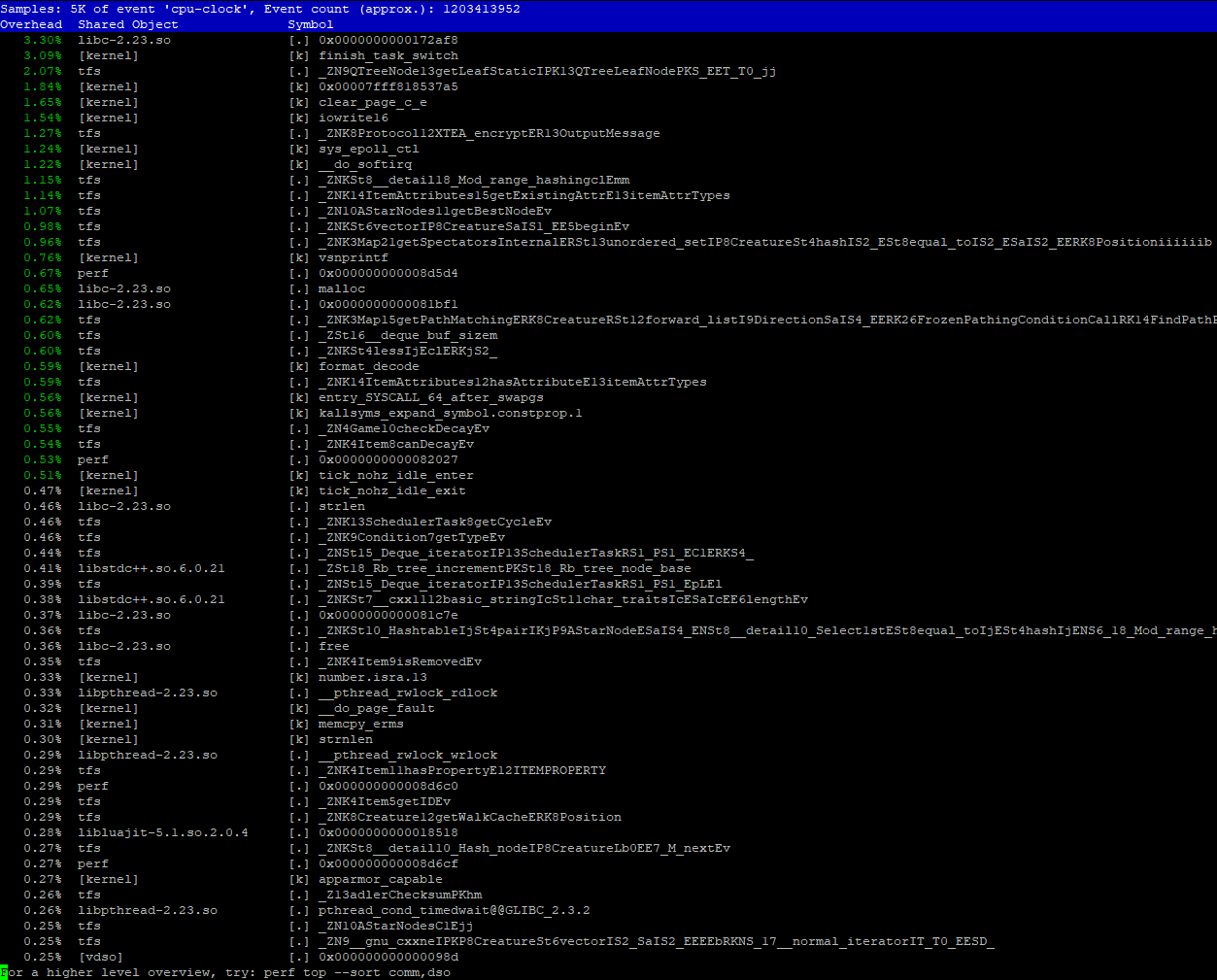The image size is (1217, 980).
Task: Select __pthread_rwlock_rdlock symbol
Action: 408,693
